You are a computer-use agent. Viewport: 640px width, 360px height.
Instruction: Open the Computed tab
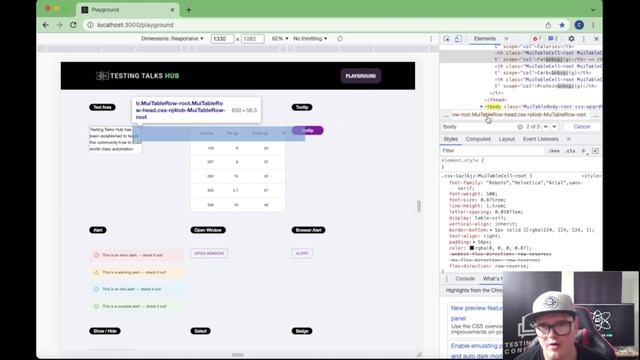[478, 139]
